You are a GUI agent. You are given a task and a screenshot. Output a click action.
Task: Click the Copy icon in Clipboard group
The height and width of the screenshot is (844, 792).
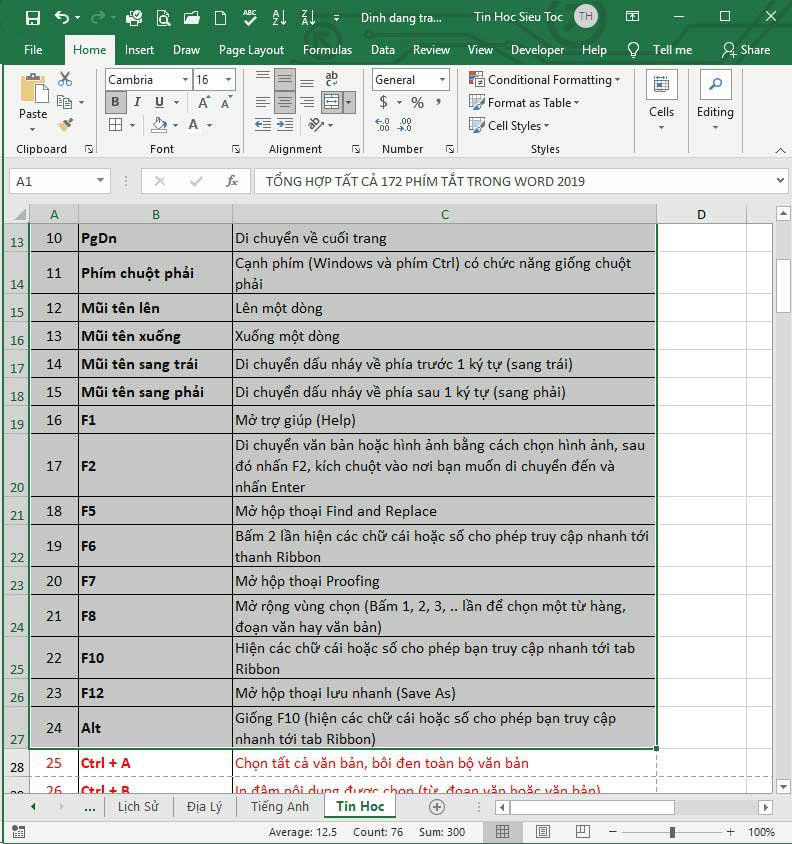[65, 102]
